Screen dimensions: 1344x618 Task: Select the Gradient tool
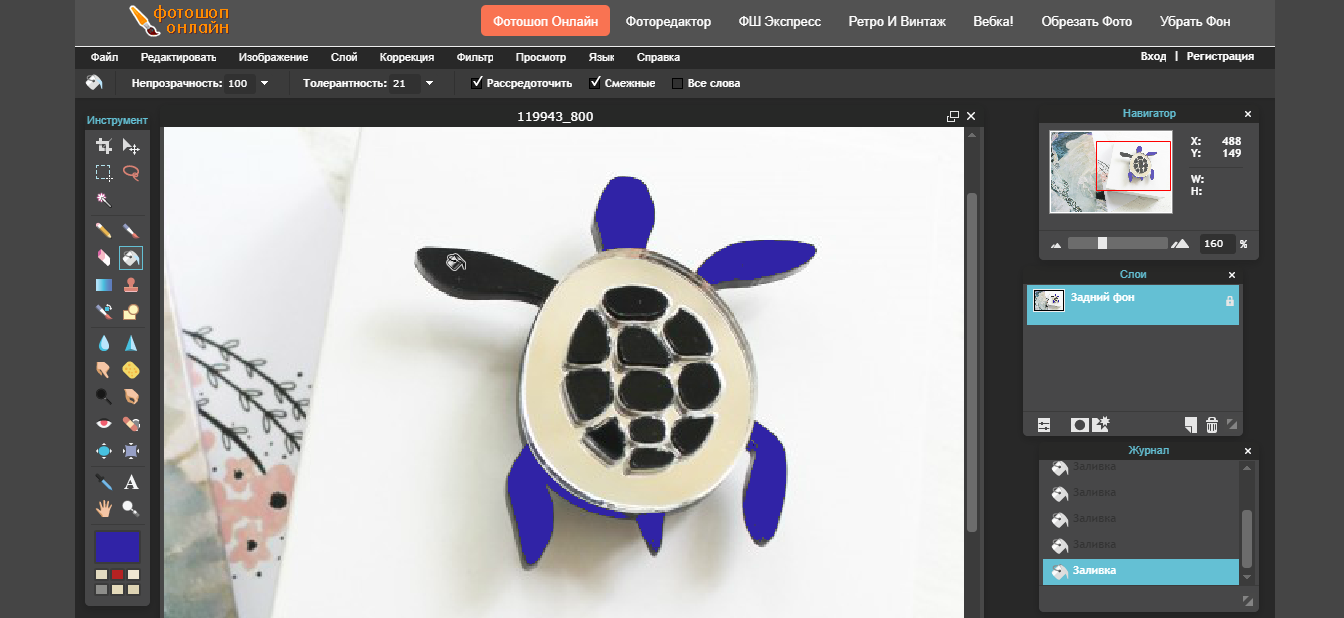point(104,285)
